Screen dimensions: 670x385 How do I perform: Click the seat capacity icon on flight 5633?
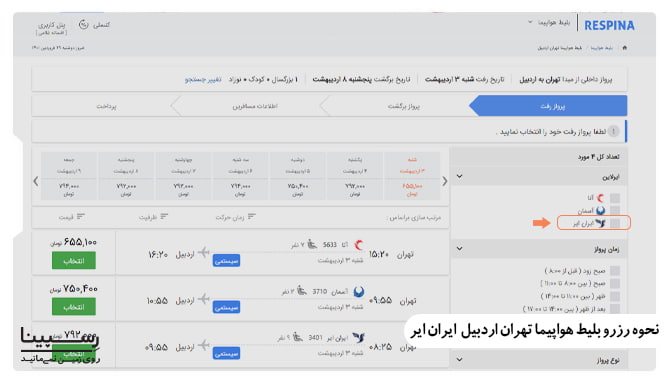(x=312, y=245)
